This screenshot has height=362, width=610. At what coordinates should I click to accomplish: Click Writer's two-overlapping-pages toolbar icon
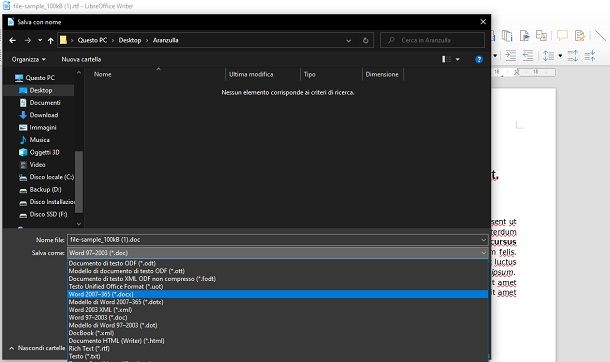[507, 36]
